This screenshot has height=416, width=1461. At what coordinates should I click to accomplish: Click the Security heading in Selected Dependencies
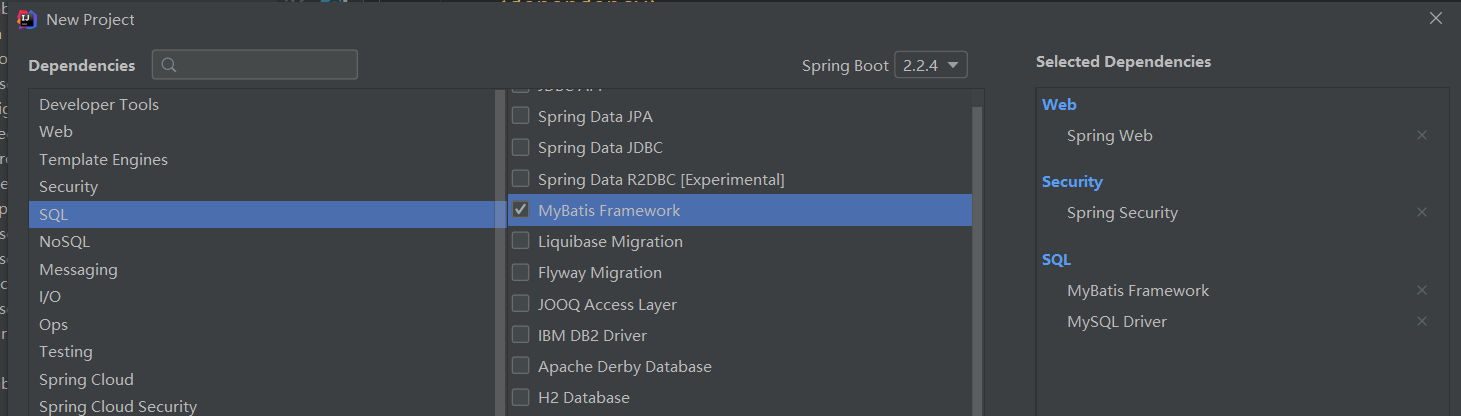[x=1072, y=181]
